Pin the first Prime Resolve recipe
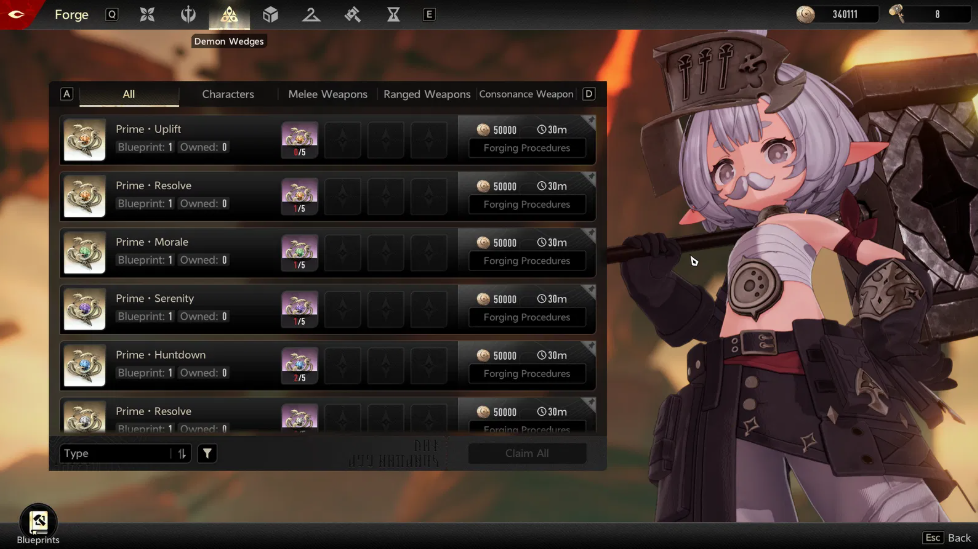 click(x=590, y=177)
